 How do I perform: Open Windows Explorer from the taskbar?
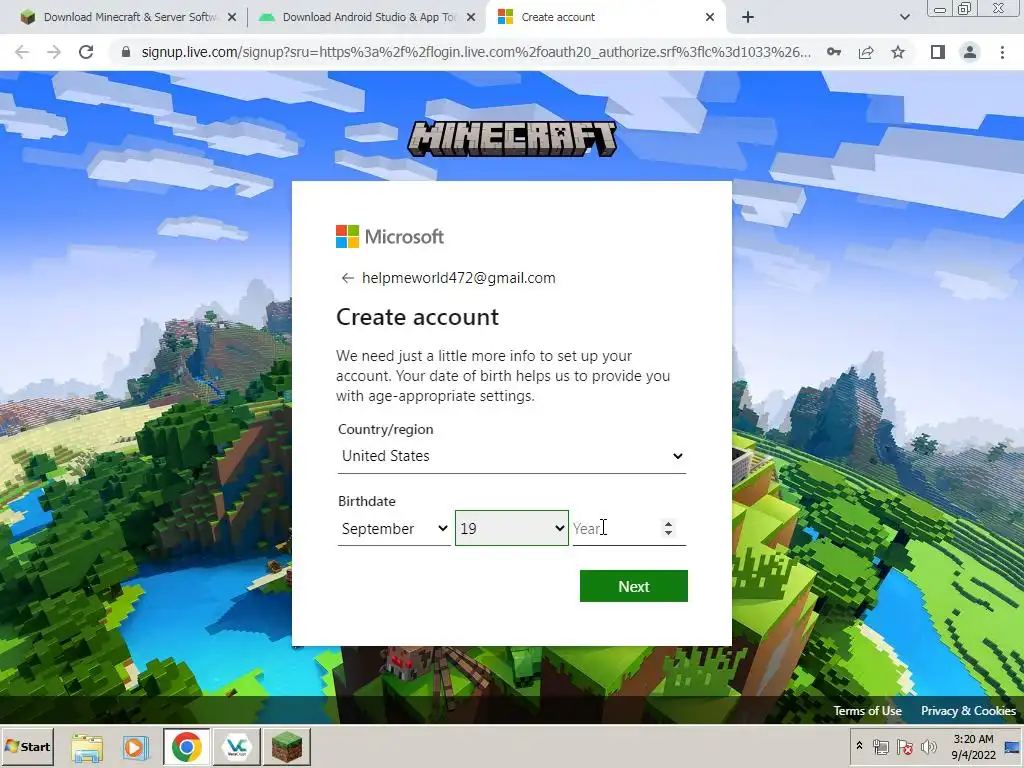click(87, 747)
